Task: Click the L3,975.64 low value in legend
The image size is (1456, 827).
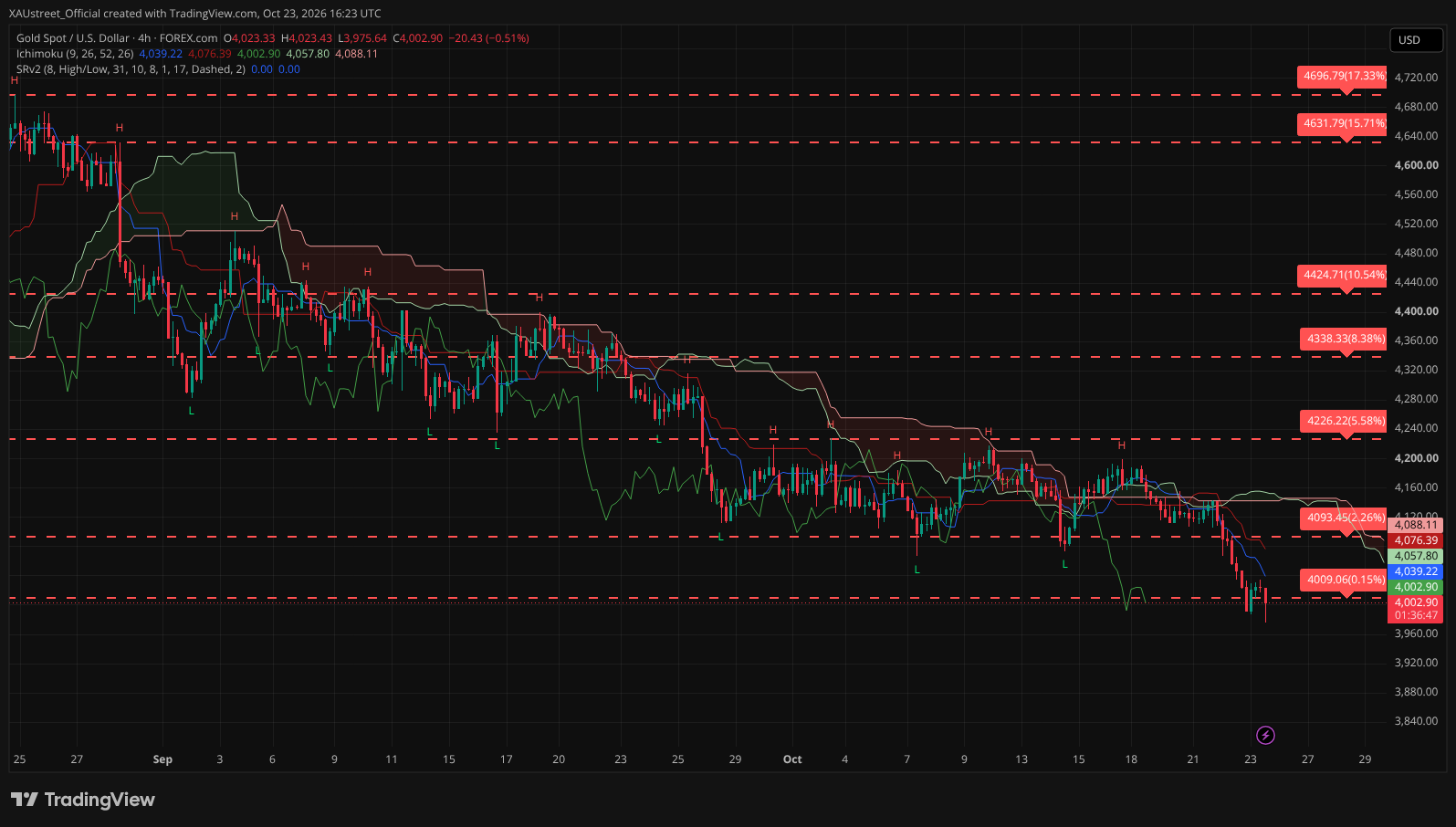Action: point(362,38)
